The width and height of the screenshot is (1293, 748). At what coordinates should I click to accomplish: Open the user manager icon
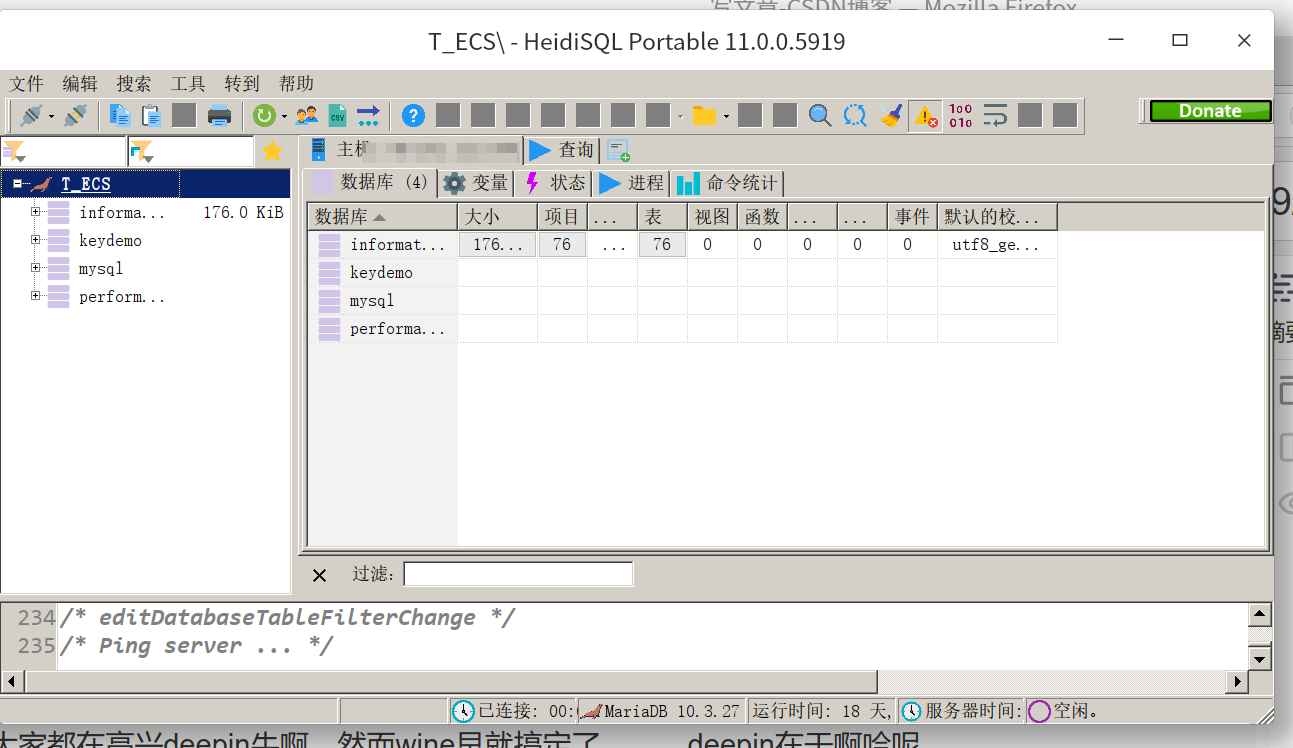[x=308, y=115]
